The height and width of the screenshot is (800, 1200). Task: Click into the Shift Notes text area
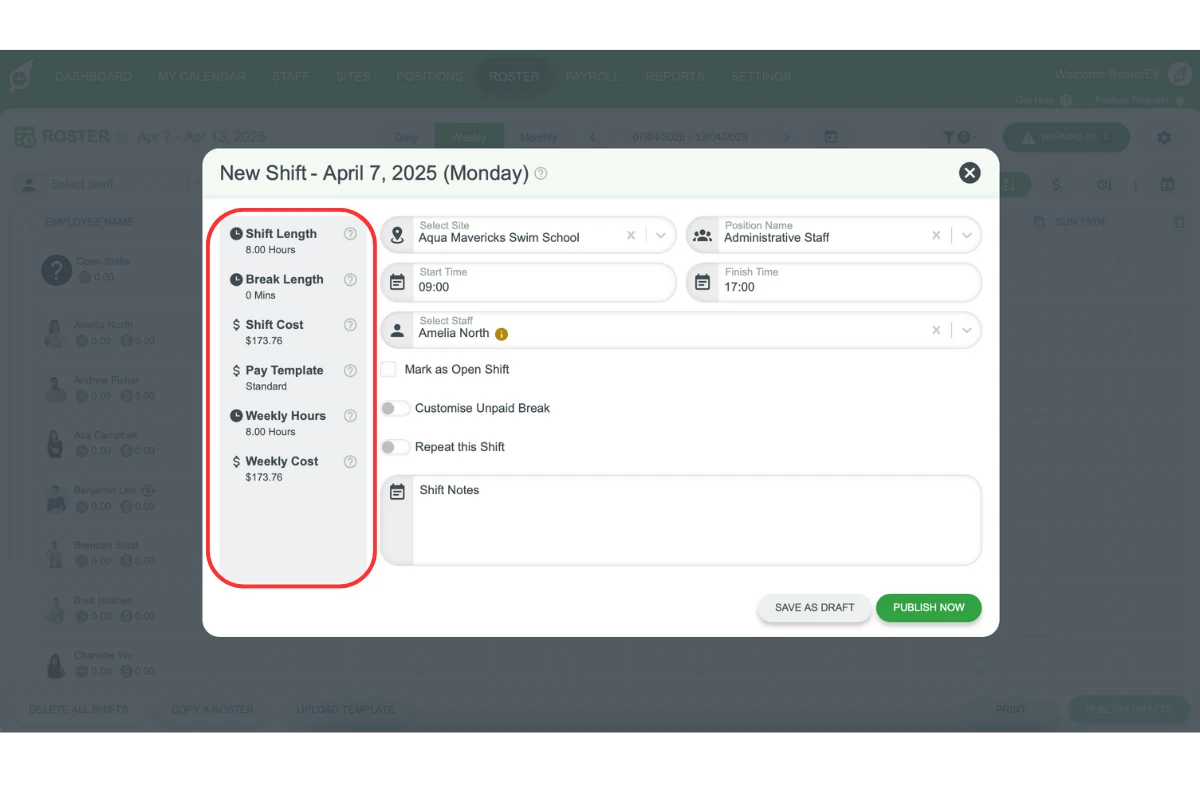[x=696, y=520]
